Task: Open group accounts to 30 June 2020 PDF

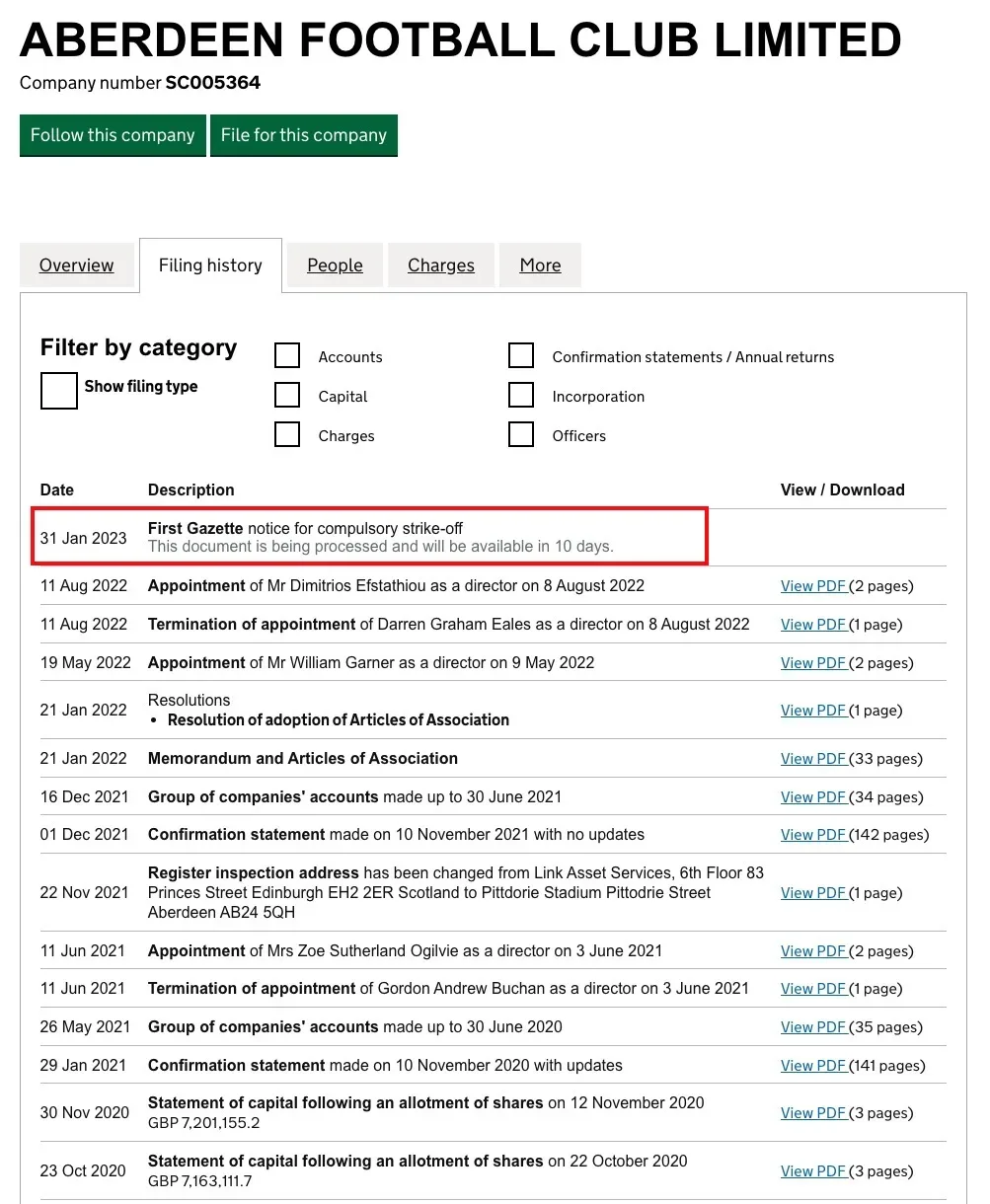Action: pyautogui.click(x=813, y=1027)
